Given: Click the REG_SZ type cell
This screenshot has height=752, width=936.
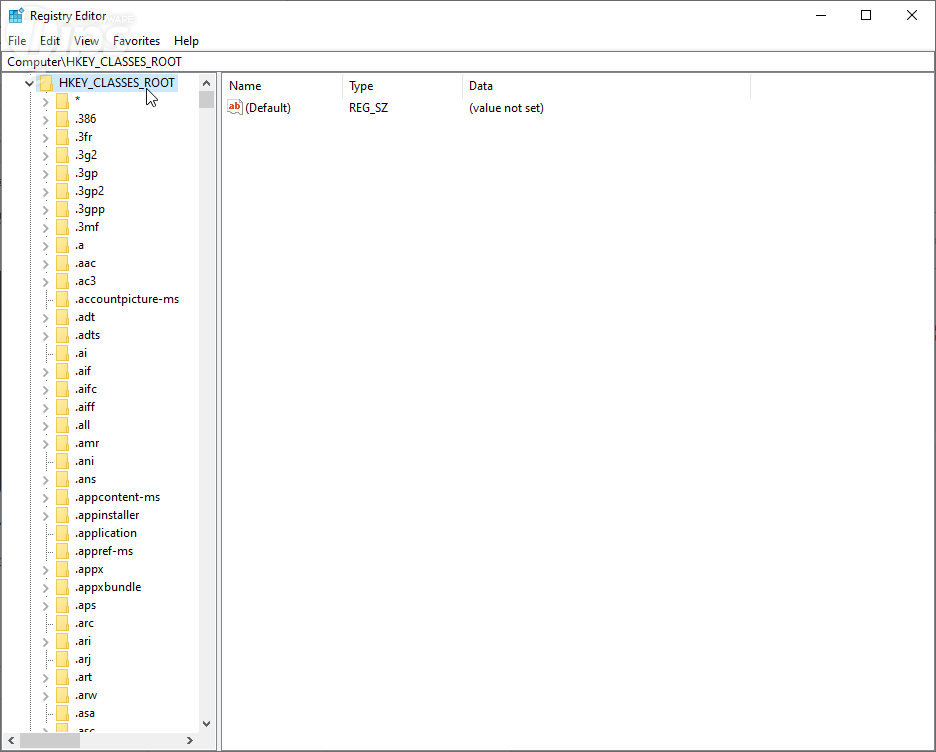Looking at the screenshot, I should (x=368, y=108).
